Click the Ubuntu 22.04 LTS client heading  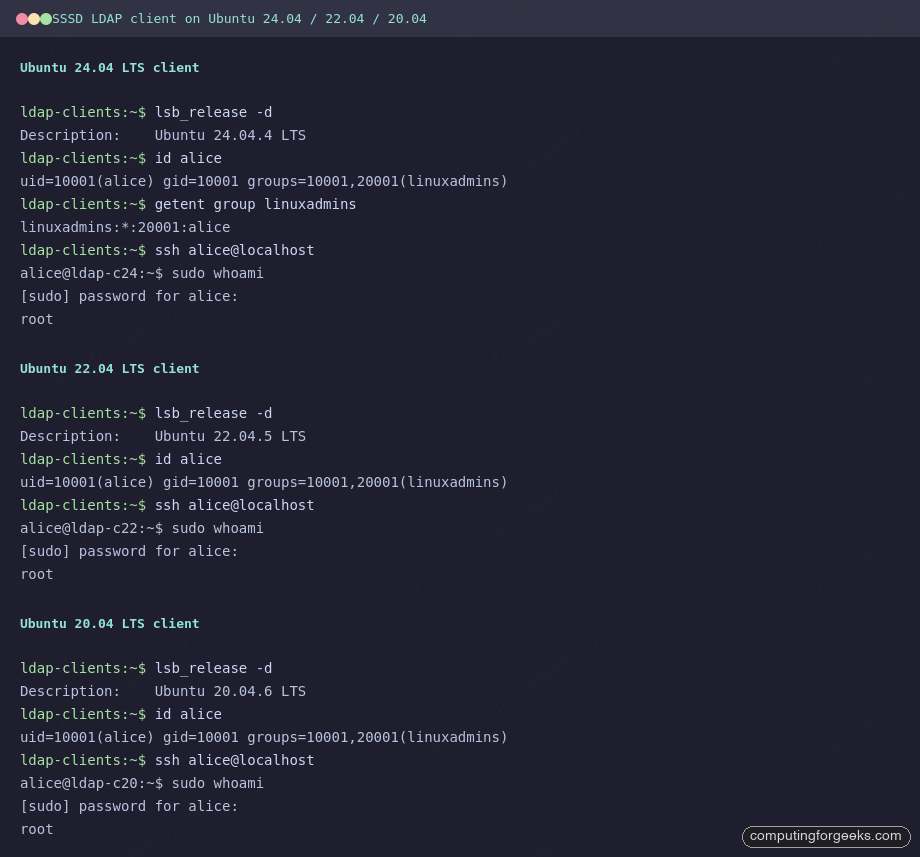pyautogui.click(x=110, y=368)
